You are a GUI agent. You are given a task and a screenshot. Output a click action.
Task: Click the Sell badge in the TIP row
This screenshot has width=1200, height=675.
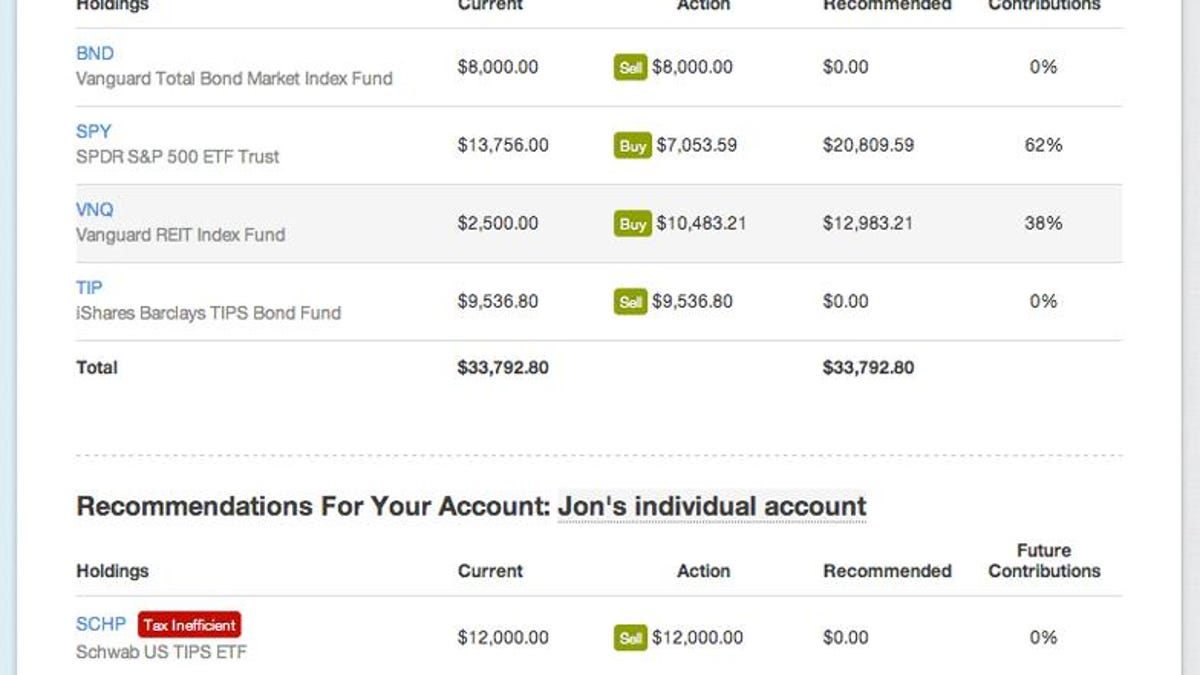(631, 302)
